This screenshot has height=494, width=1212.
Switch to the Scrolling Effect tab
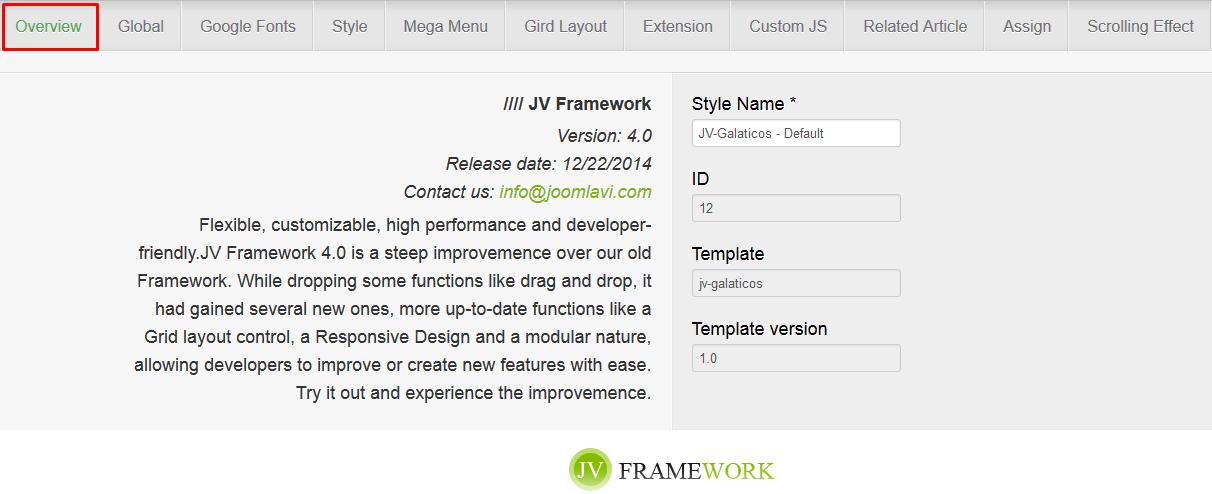1141,27
